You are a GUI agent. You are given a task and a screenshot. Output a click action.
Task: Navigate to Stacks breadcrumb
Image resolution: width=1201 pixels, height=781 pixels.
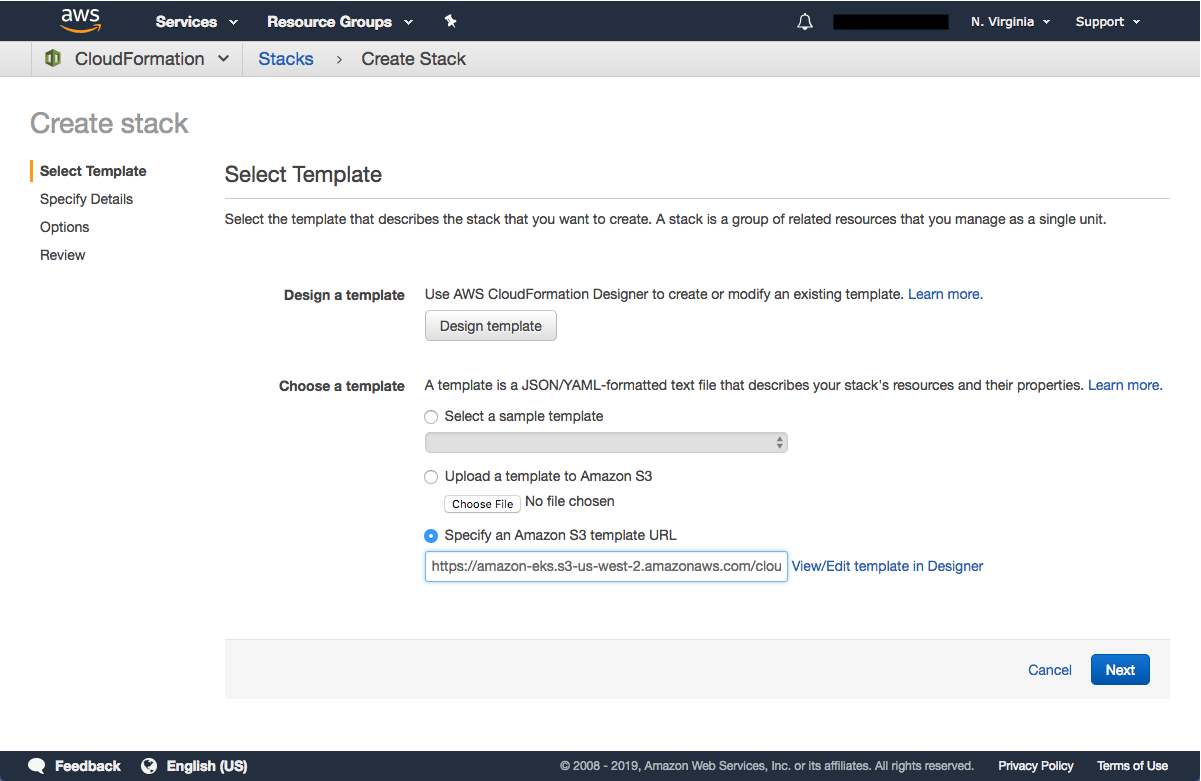[286, 59]
